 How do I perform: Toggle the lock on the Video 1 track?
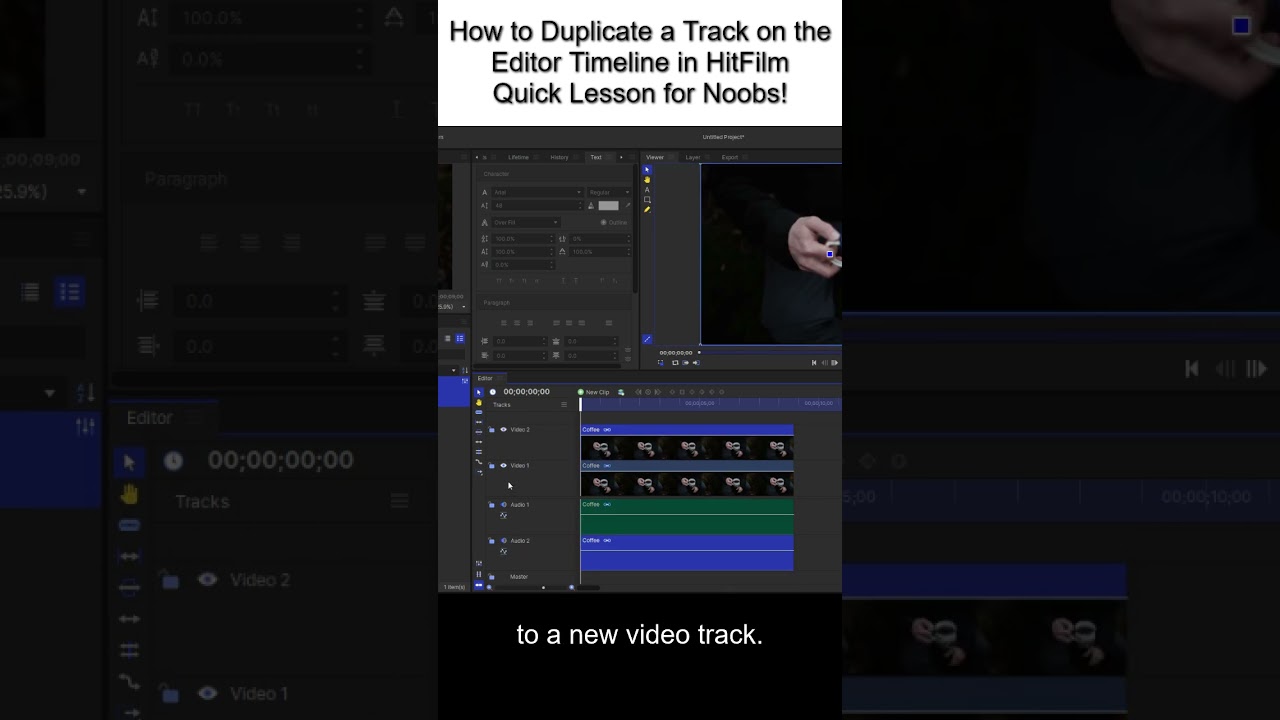[491, 465]
